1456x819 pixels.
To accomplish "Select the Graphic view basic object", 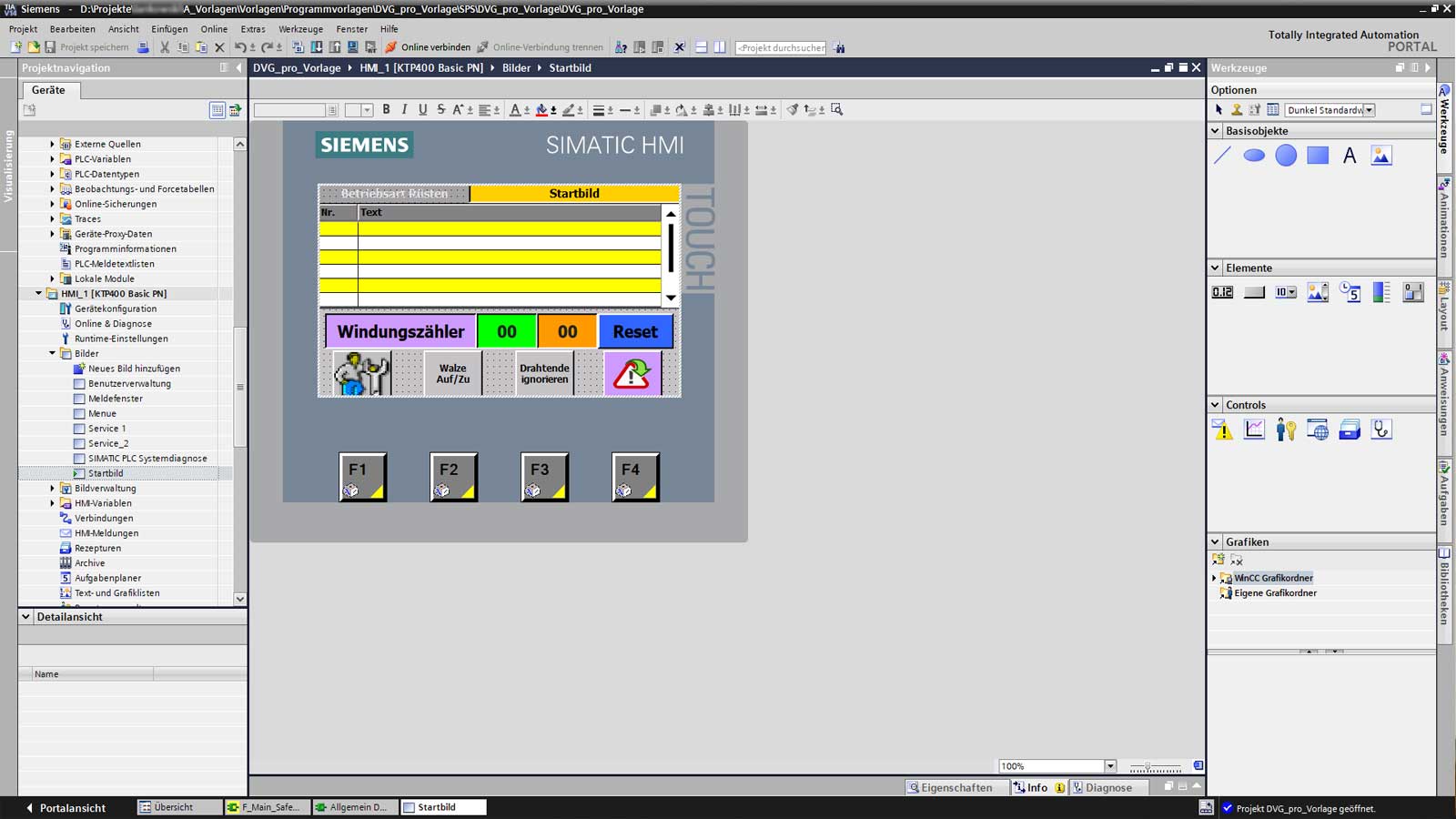I will coord(1381,156).
